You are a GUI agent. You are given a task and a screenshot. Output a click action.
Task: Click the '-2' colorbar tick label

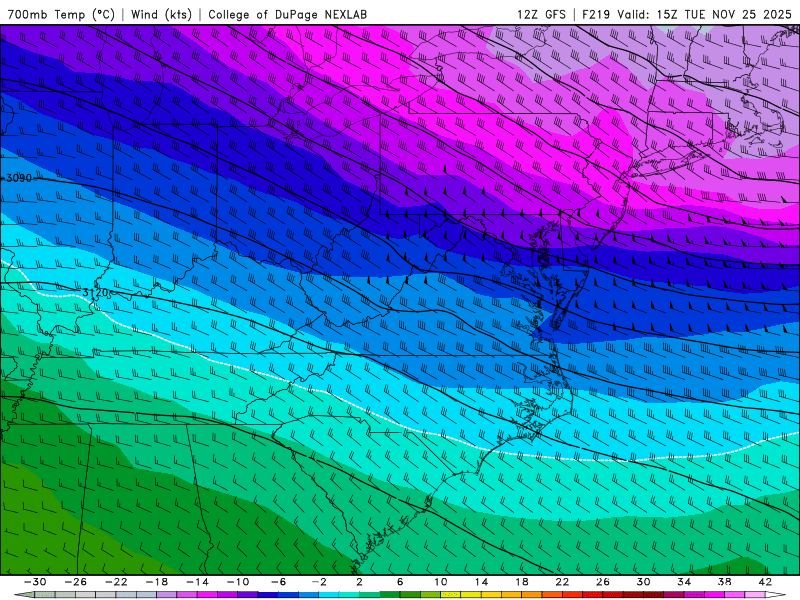pyautogui.click(x=319, y=582)
